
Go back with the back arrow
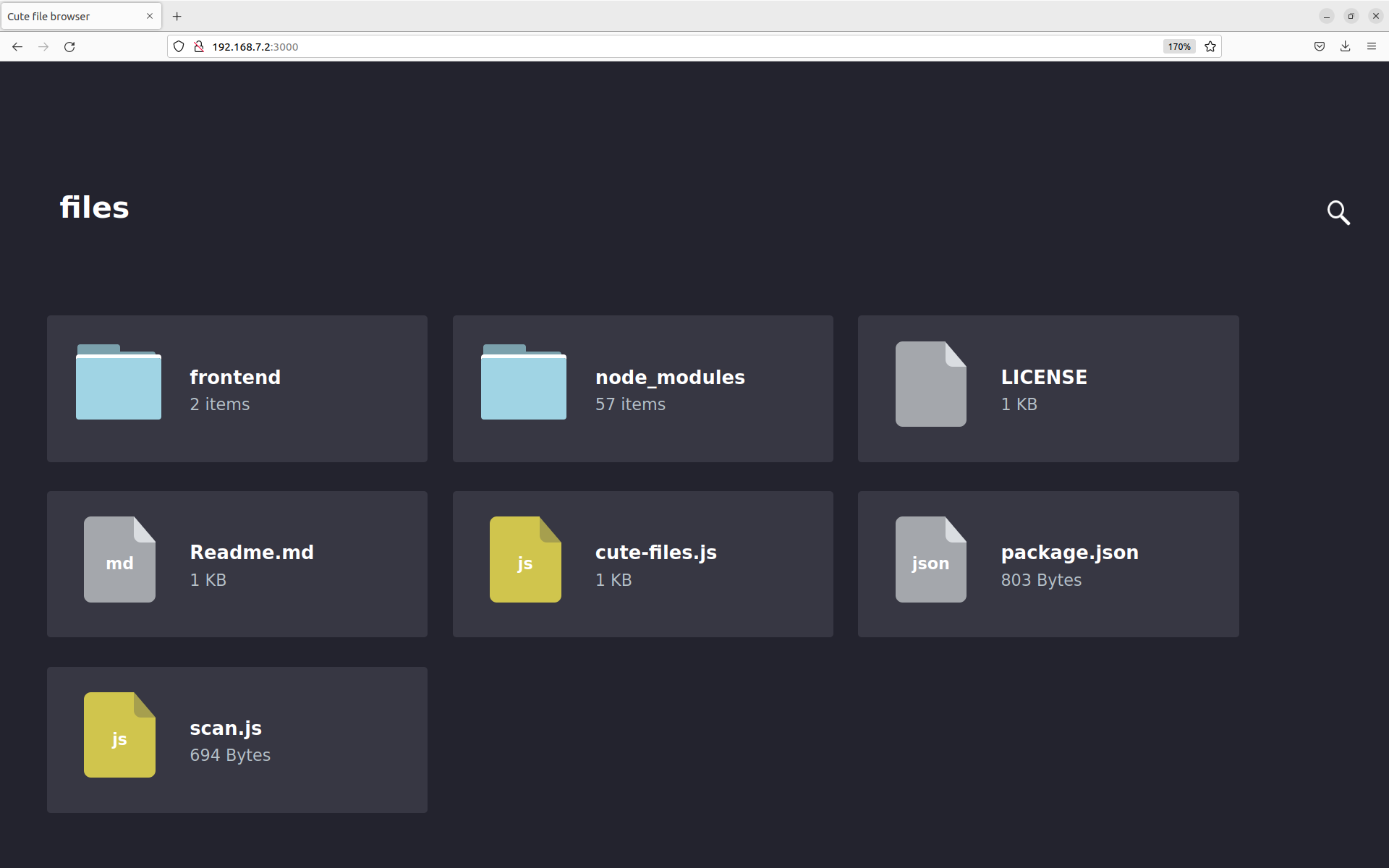click(x=17, y=47)
